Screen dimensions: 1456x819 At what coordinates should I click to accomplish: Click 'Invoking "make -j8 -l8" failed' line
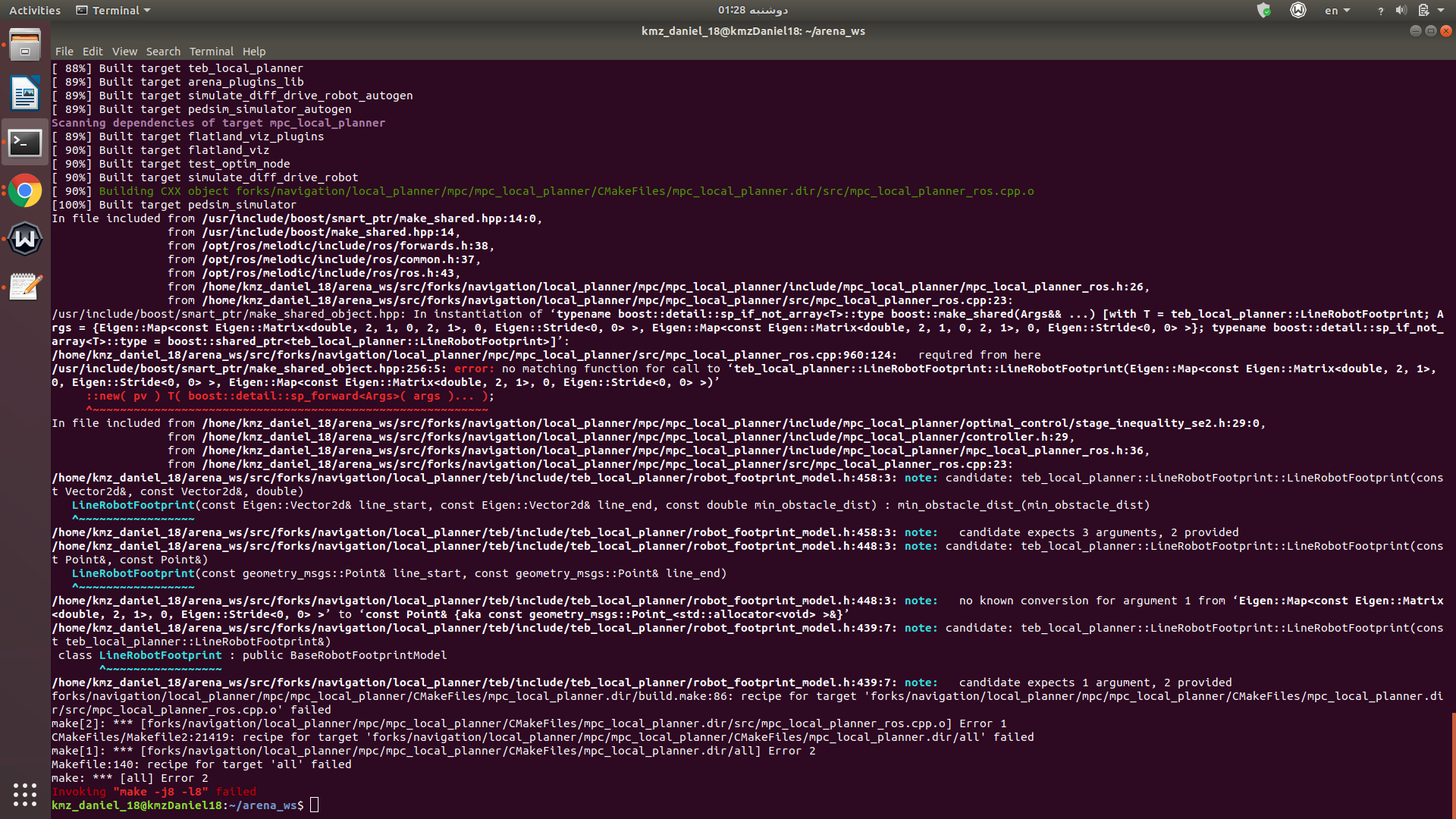click(x=154, y=792)
